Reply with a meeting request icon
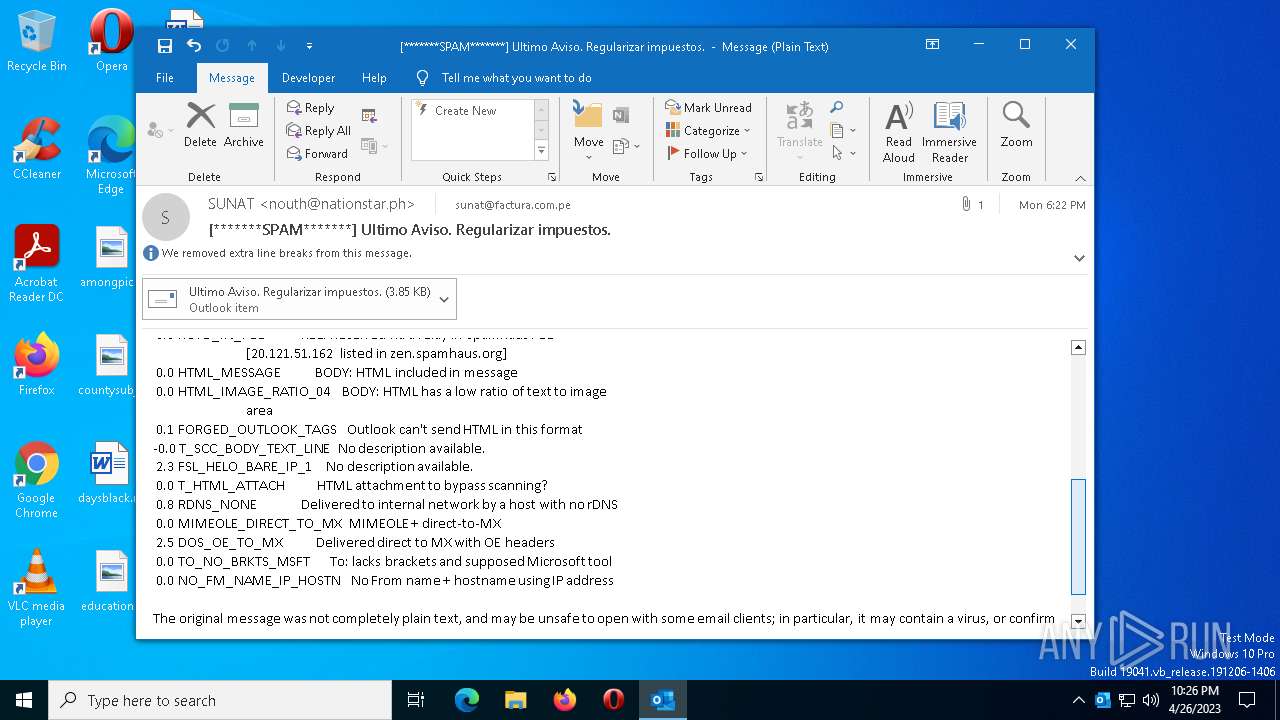 point(369,115)
